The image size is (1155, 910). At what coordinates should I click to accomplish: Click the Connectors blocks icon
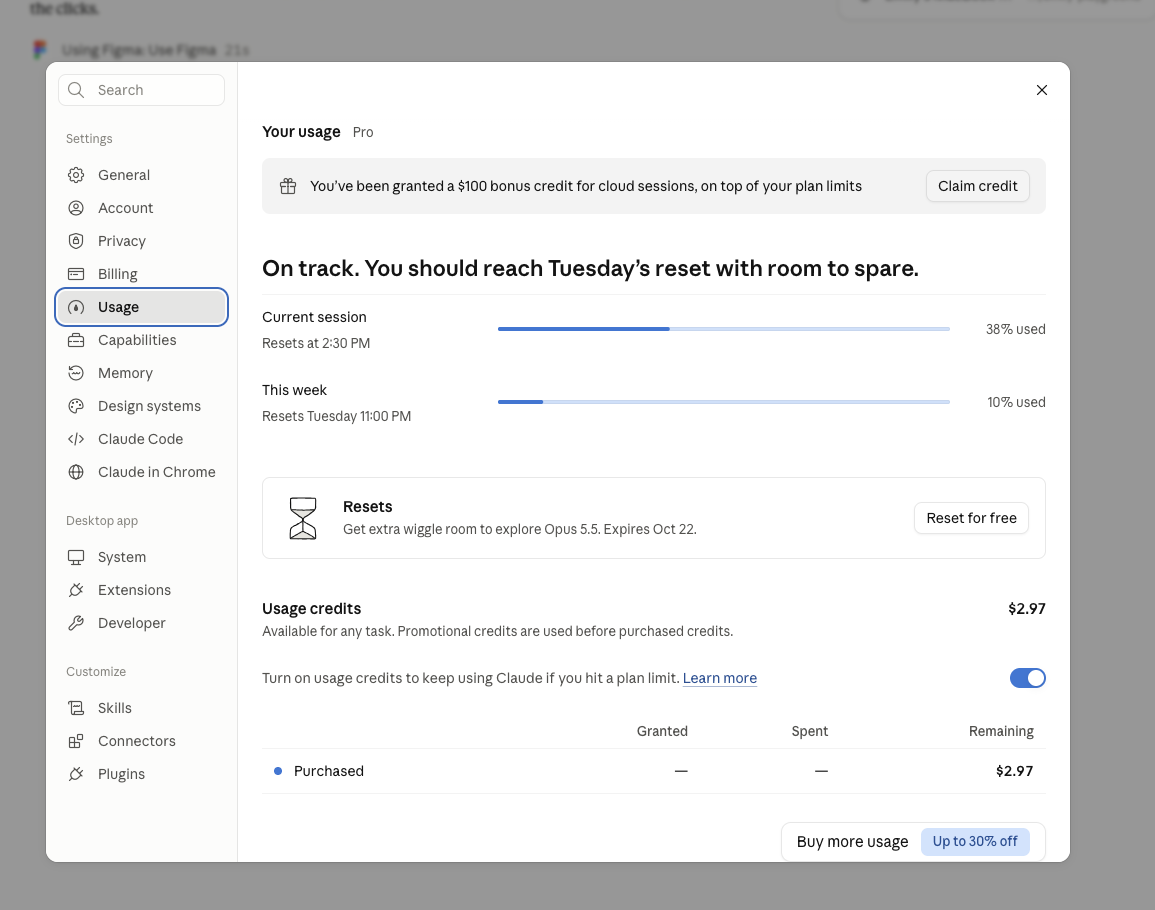pyautogui.click(x=76, y=741)
